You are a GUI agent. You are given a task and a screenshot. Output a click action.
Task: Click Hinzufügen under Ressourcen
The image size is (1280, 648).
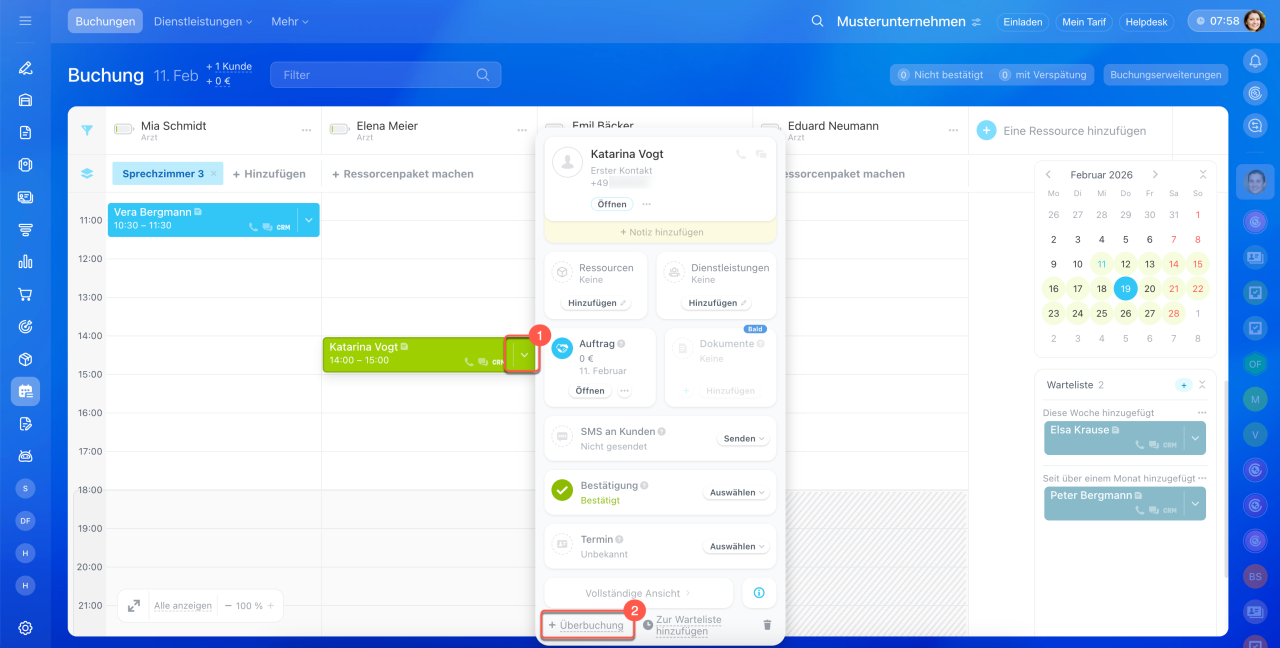tap(596, 303)
